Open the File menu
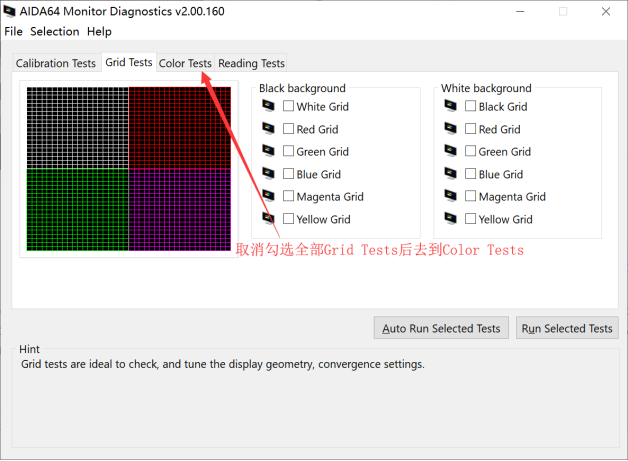628x461 pixels. click(x=13, y=31)
